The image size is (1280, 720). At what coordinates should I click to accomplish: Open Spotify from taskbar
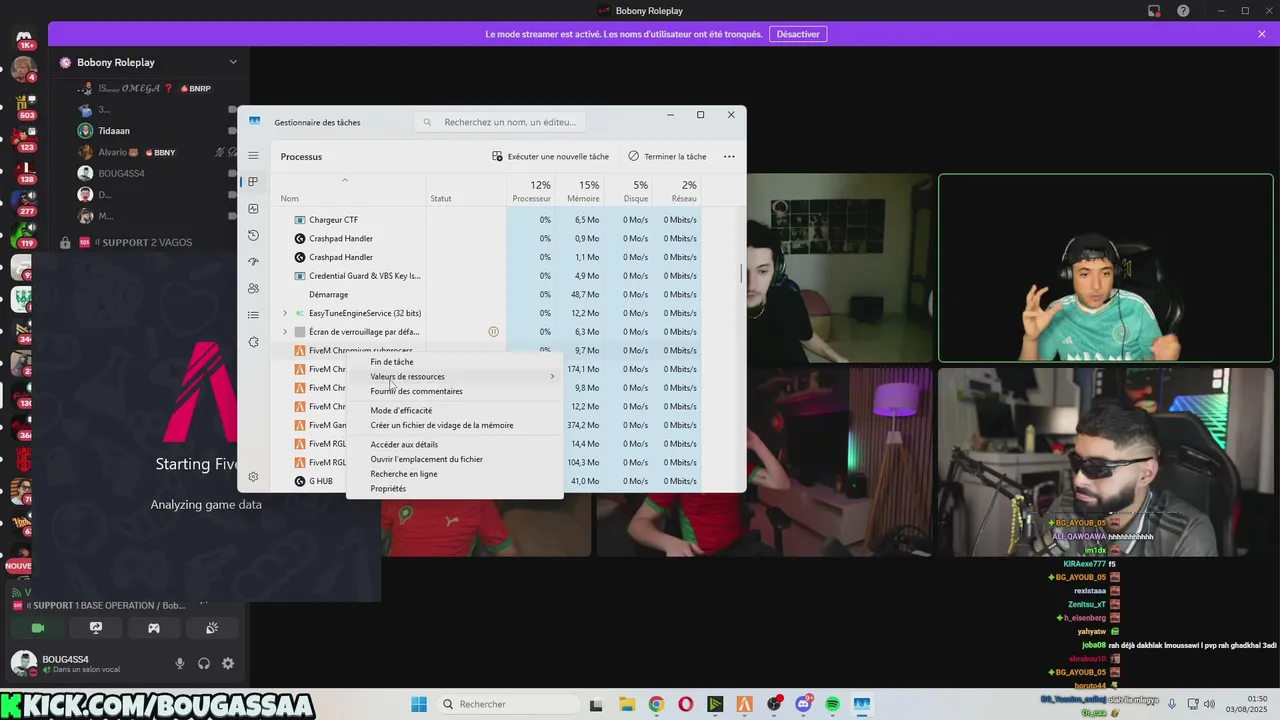point(833,704)
